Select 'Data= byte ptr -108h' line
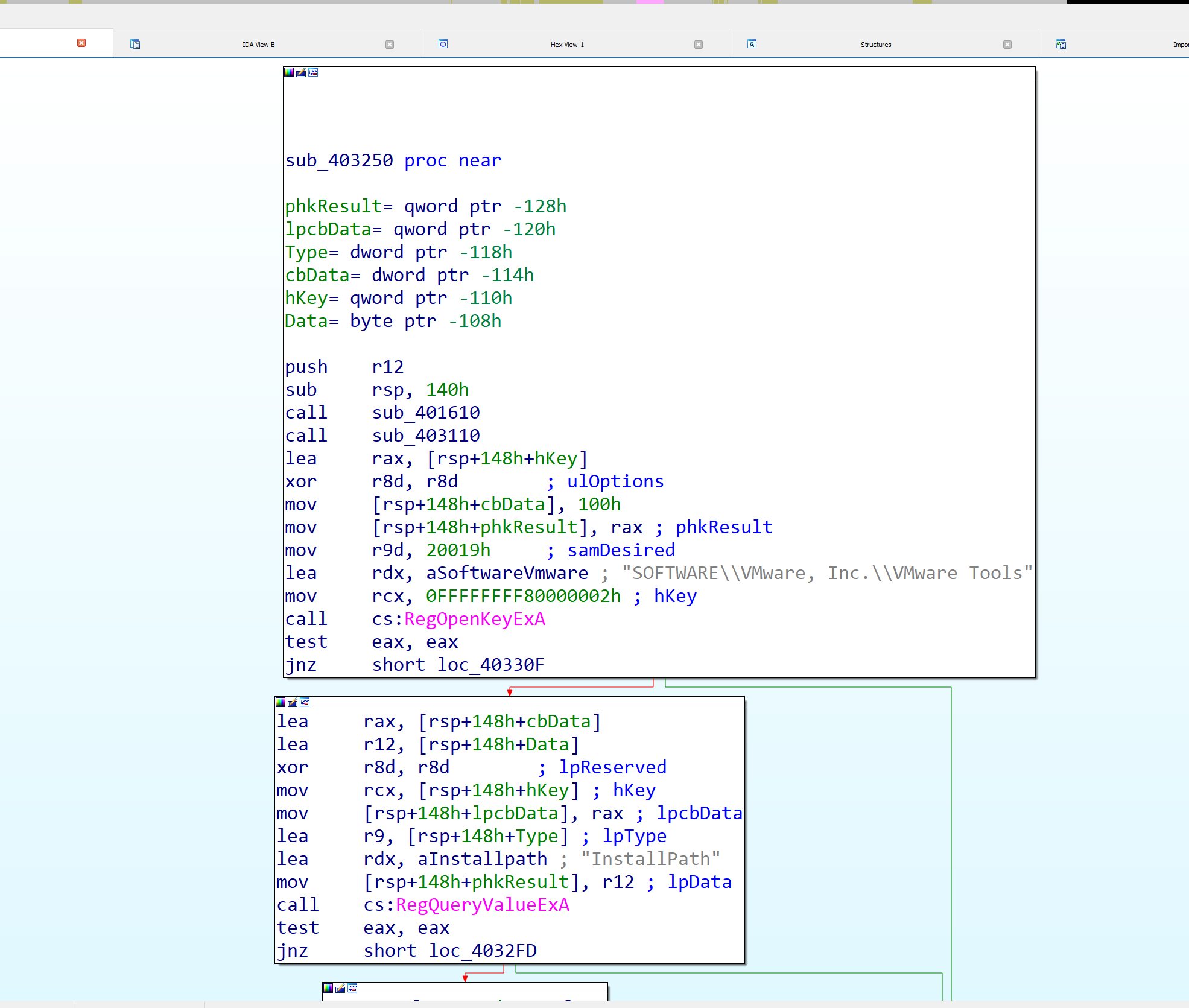1189x1008 pixels. click(393, 321)
